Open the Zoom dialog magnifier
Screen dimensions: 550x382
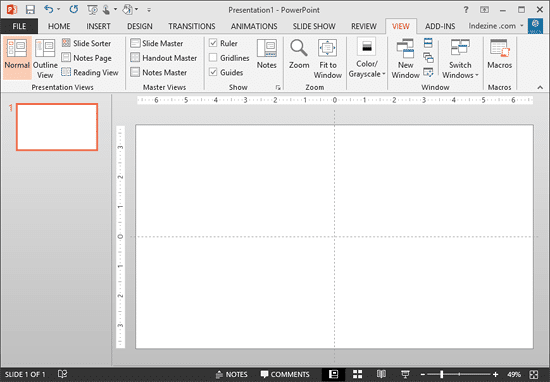tap(299, 53)
